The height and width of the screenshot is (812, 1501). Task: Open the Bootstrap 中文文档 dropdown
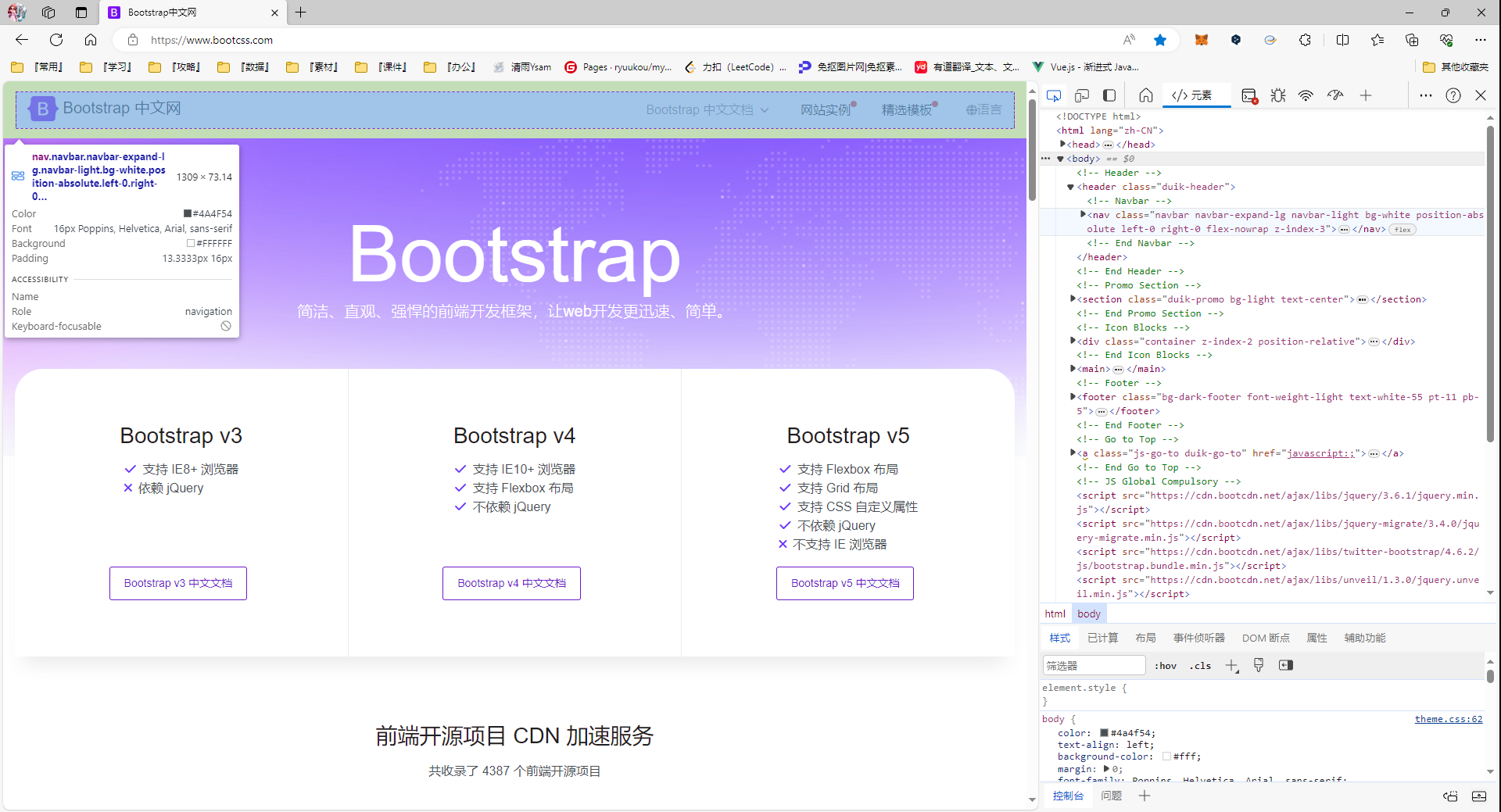[x=708, y=110]
